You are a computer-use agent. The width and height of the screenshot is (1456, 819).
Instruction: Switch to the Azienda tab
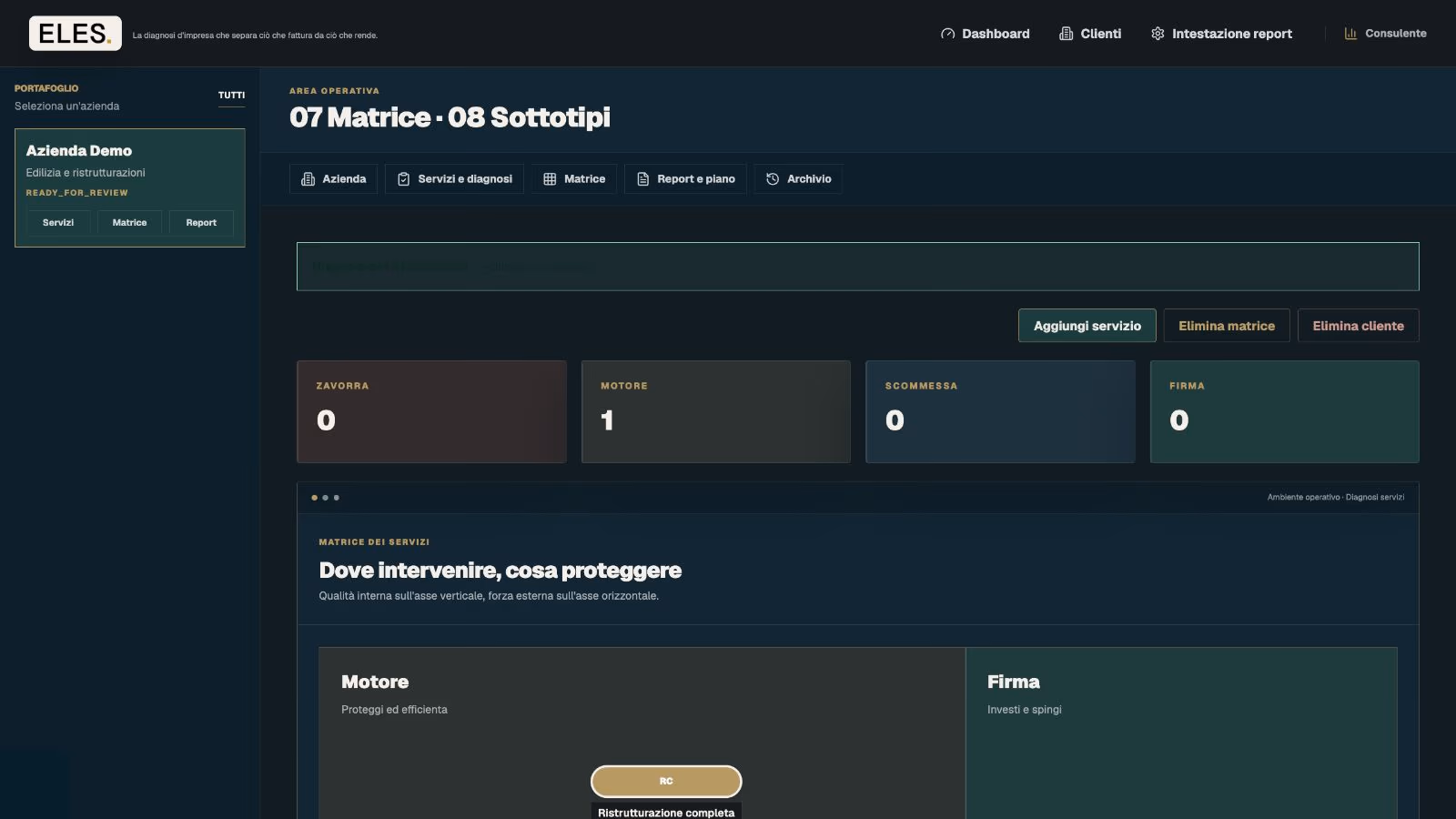pyautogui.click(x=333, y=179)
